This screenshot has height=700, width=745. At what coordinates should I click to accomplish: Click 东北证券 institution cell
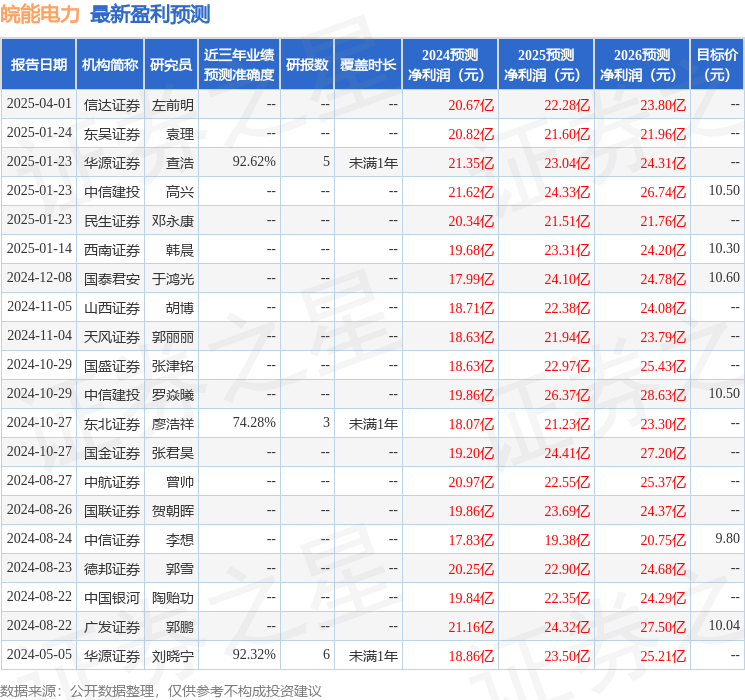[x=112, y=424]
